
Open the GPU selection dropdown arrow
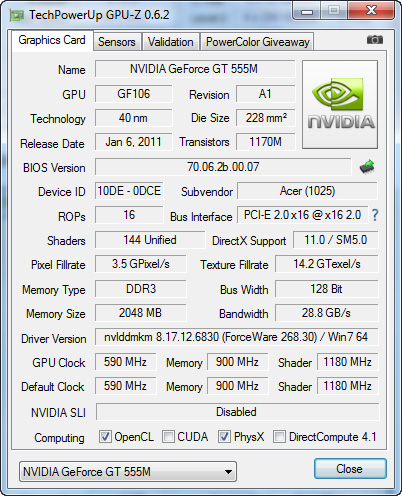[x=228, y=472]
